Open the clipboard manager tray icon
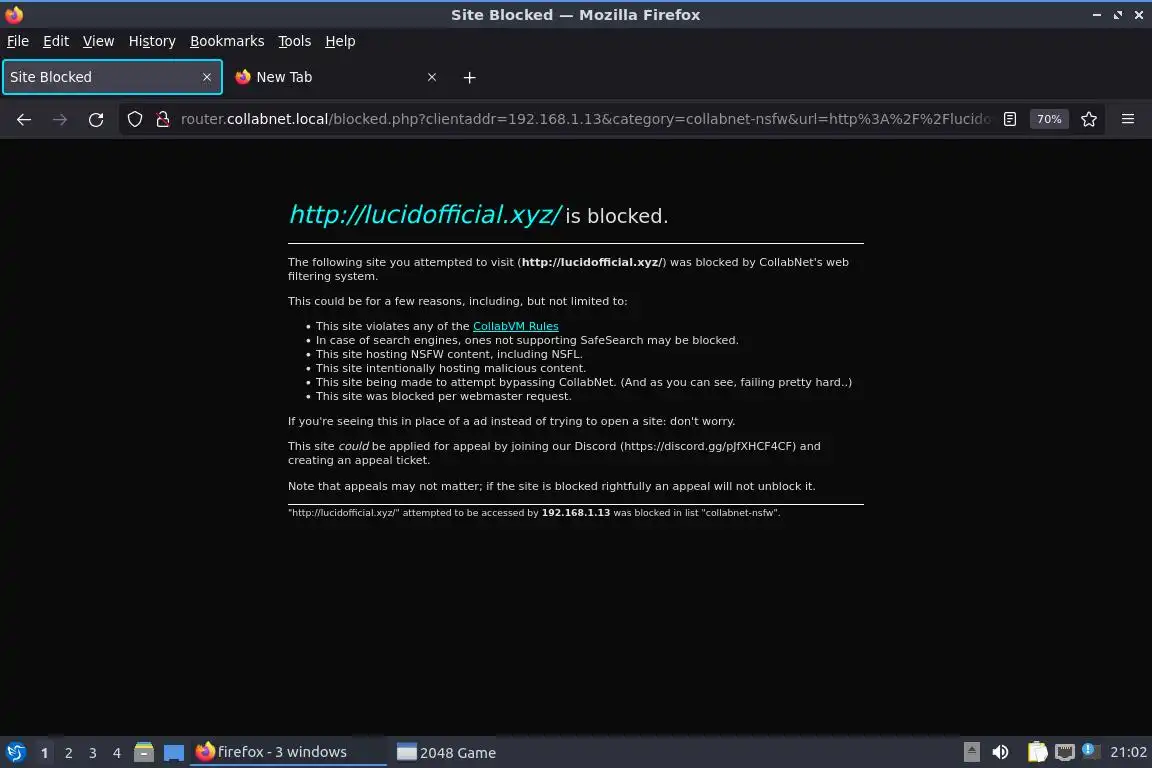1152x768 pixels. (x=1037, y=752)
